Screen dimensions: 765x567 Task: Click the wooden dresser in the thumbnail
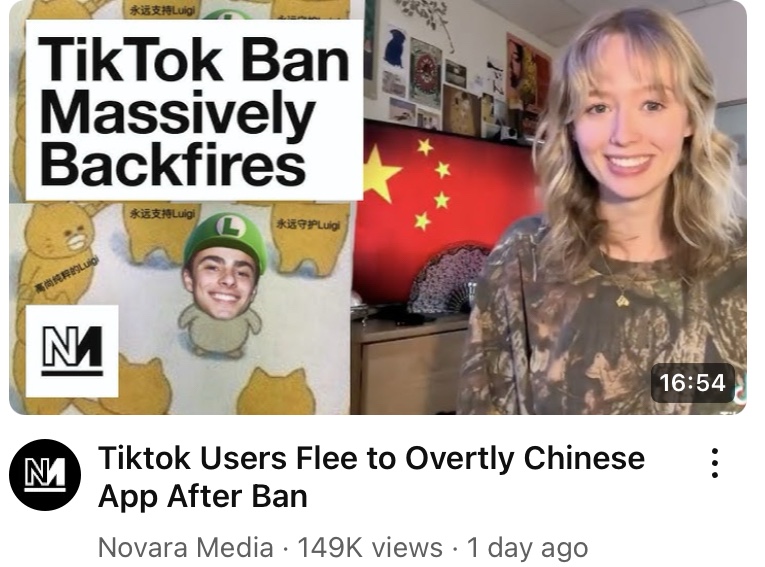click(x=410, y=364)
